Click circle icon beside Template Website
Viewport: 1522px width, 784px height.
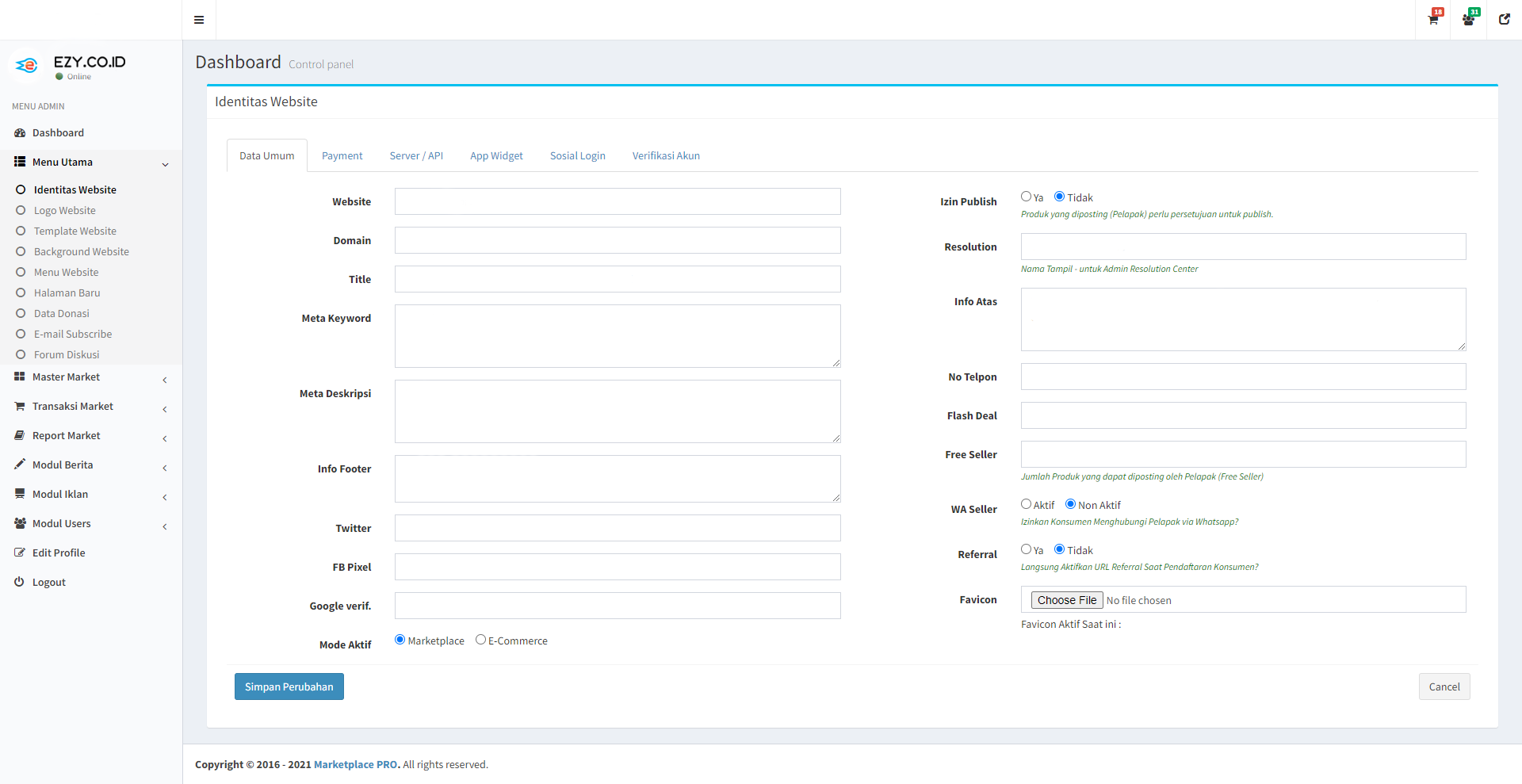(21, 231)
